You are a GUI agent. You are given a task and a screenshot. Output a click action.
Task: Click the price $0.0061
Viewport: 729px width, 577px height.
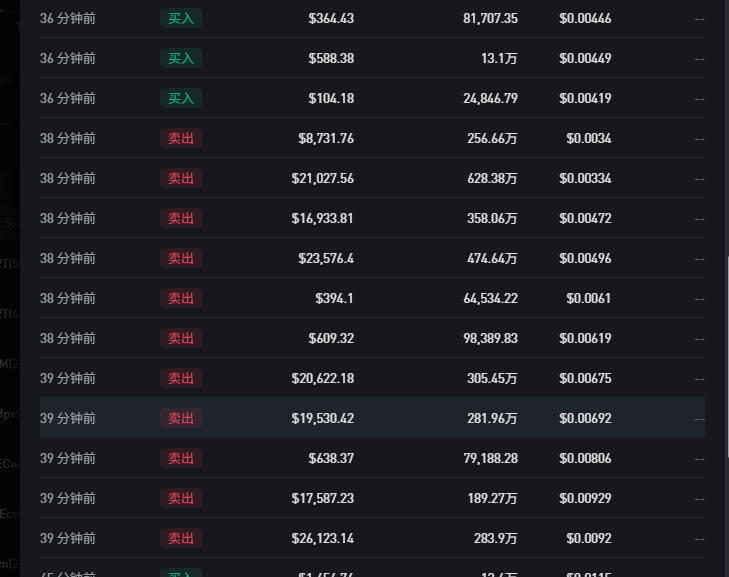(589, 298)
